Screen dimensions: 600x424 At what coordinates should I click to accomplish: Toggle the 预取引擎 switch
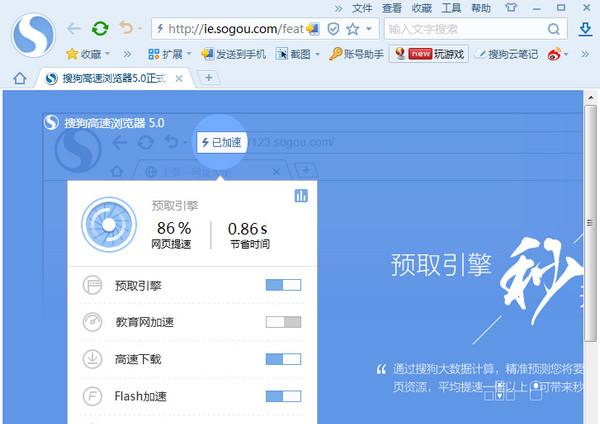(x=283, y=285)
